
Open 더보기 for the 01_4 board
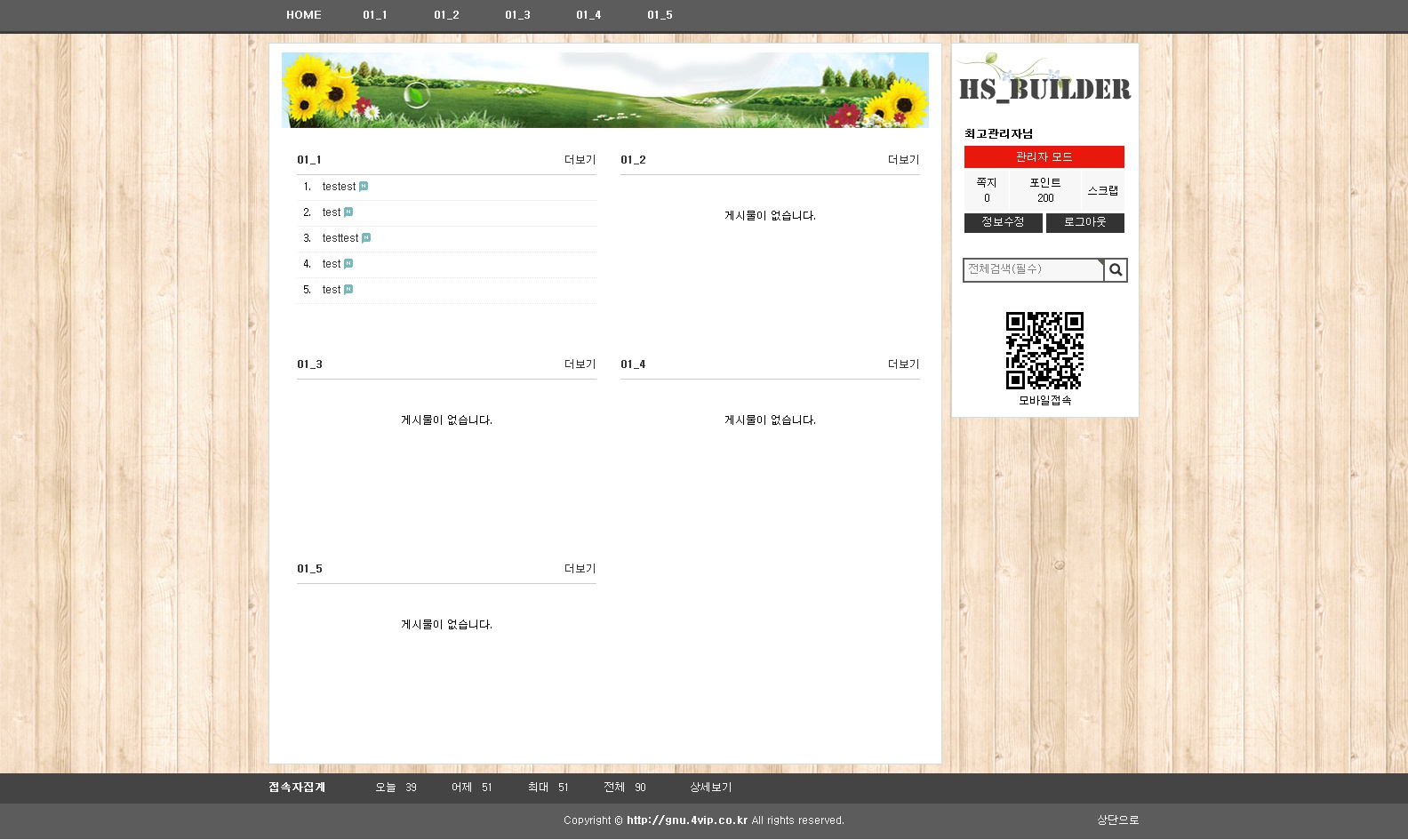pos(903,364)
